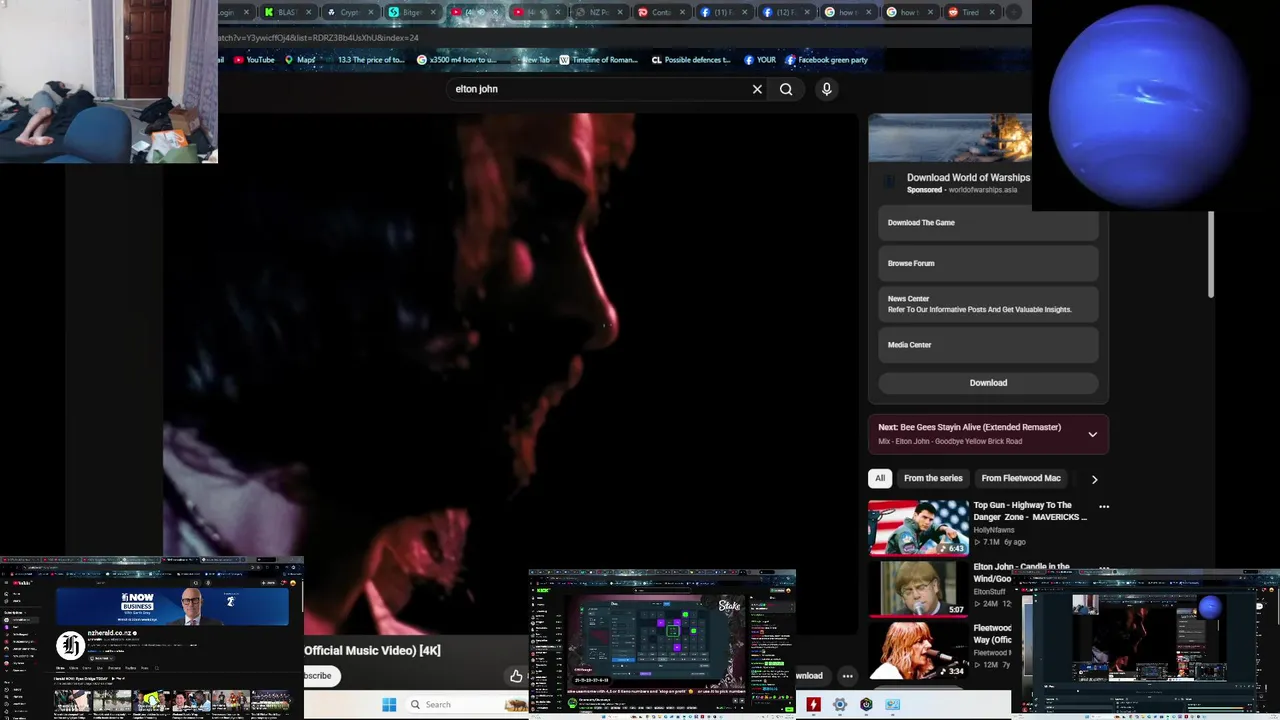The width and height of the screenshot is (1280, 720).
Task: Switch to the Conta tab
Action: [x=660, y=12]
